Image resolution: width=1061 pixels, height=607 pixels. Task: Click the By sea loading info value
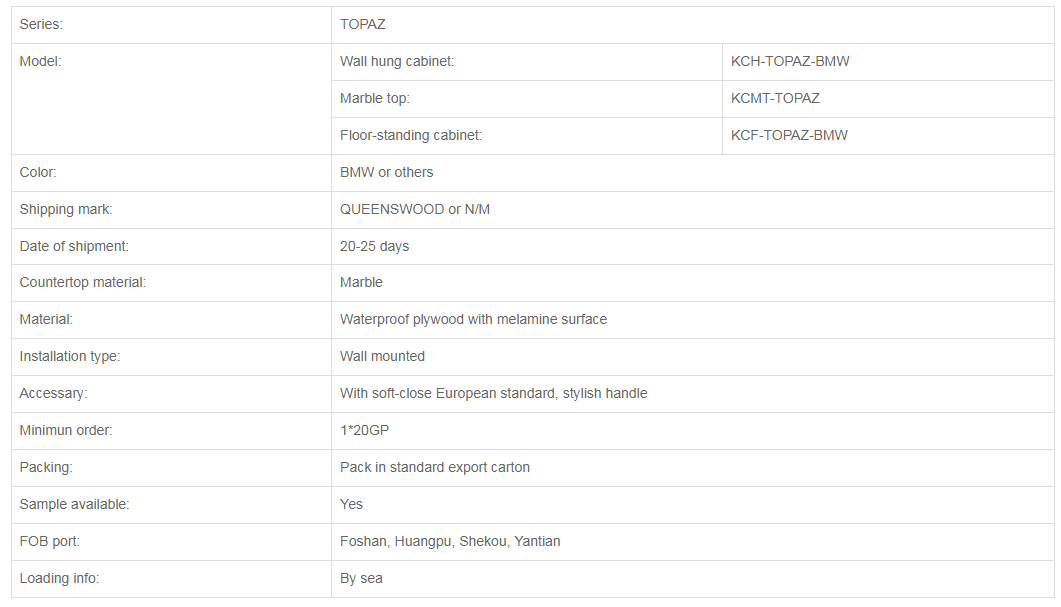pos(361,579)
